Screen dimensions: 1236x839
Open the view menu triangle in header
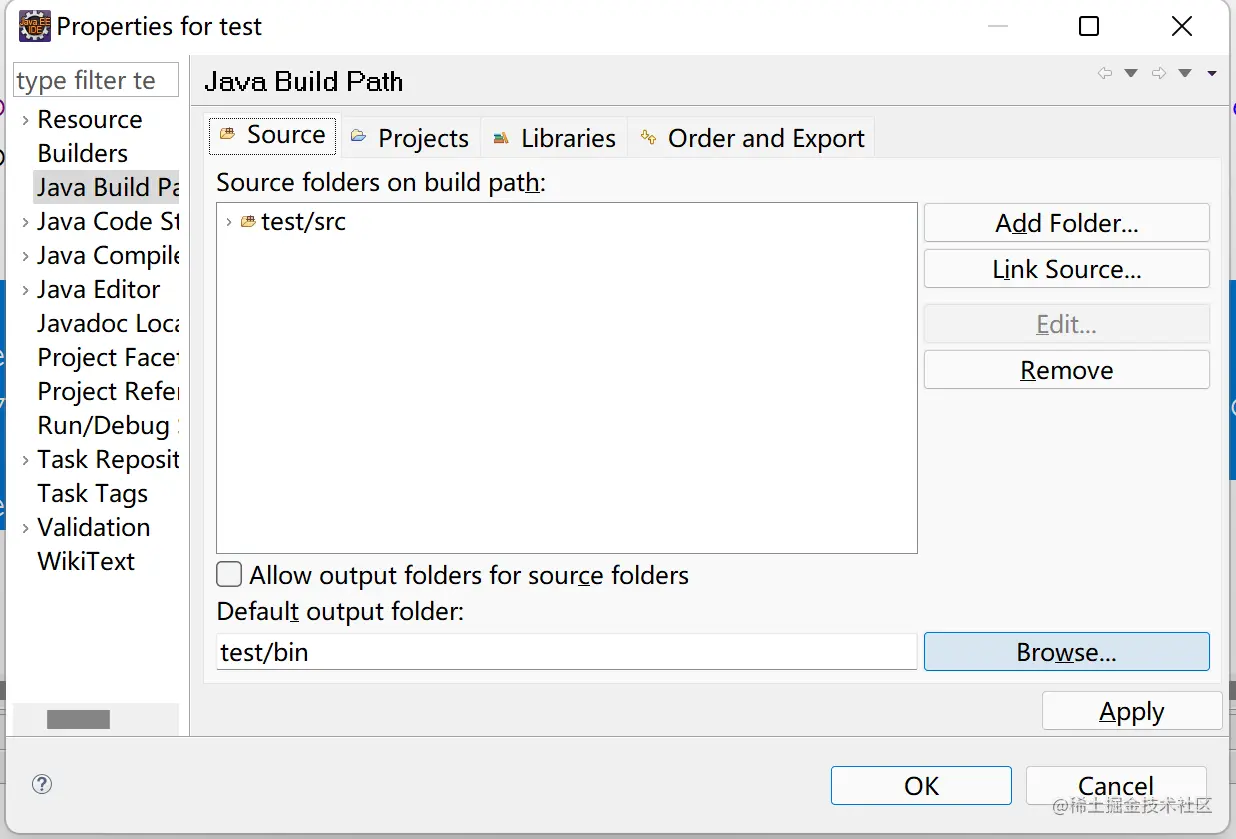pos(1212,73)
